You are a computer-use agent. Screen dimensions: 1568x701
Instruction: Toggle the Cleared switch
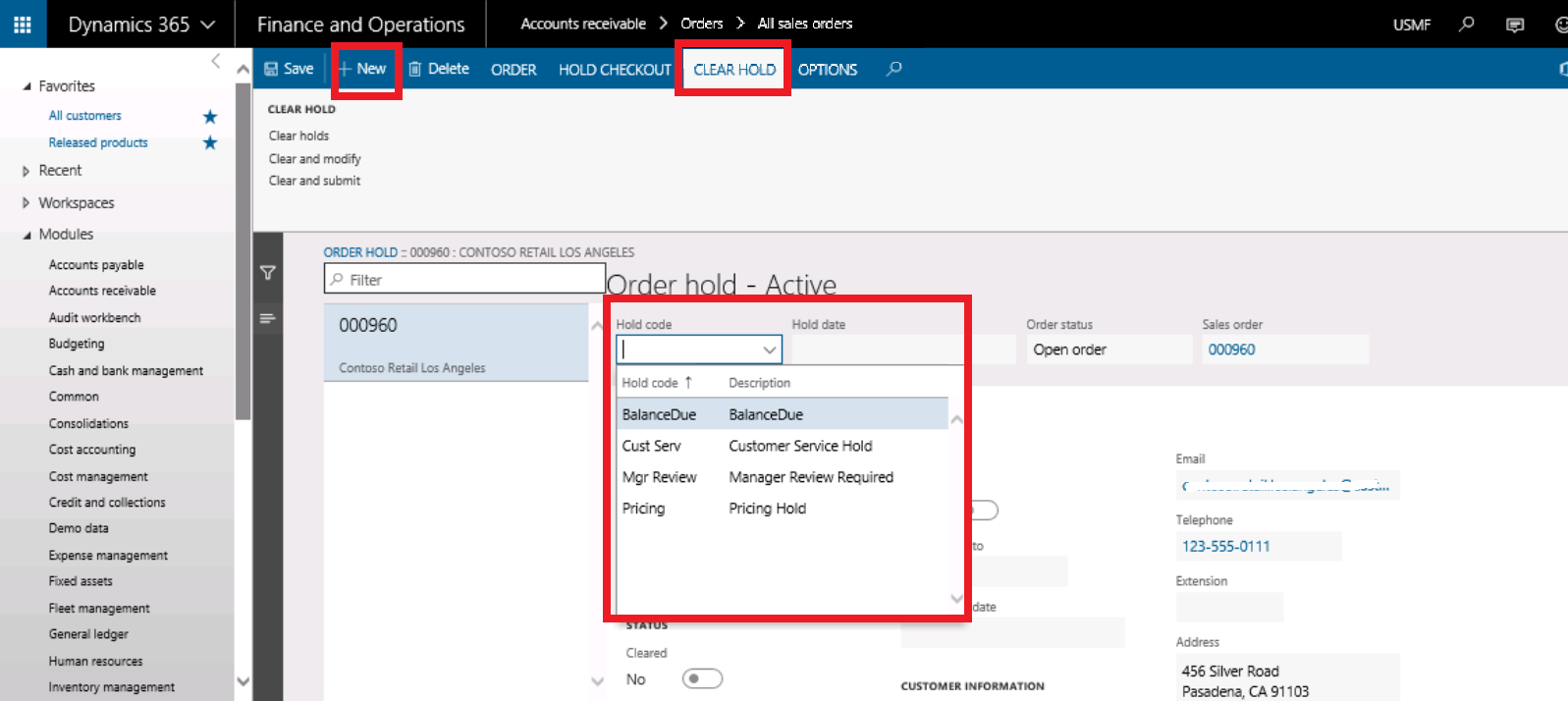click(702, 678)
